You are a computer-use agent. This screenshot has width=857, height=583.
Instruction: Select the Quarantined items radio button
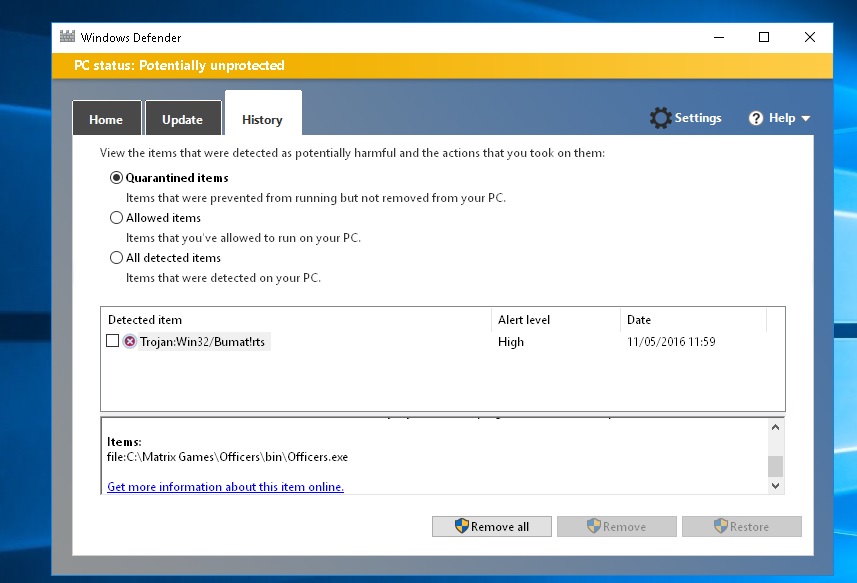[x=116, y=178]
